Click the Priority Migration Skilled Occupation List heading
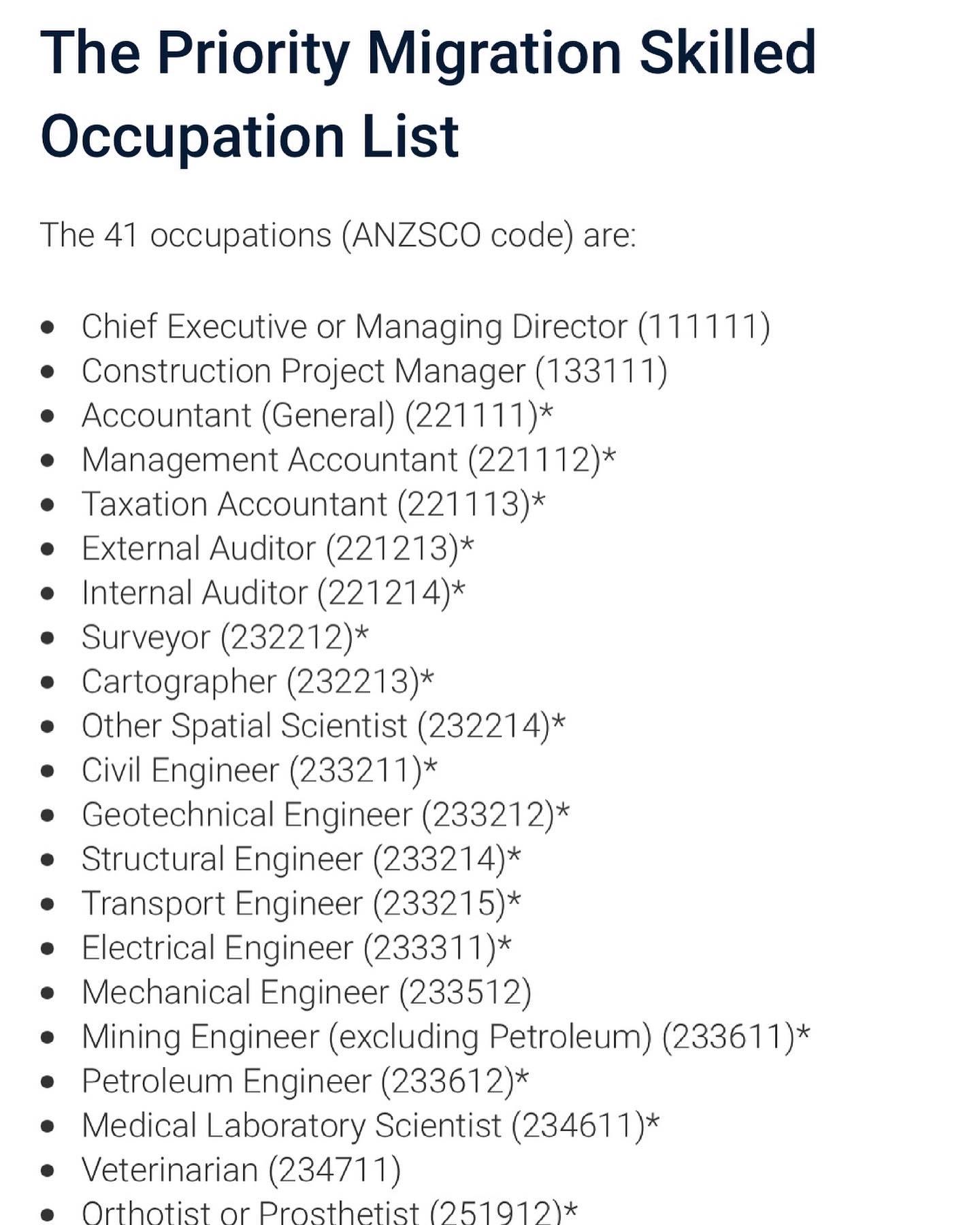This screenshot has height=1225, width=980. point(428,94)
